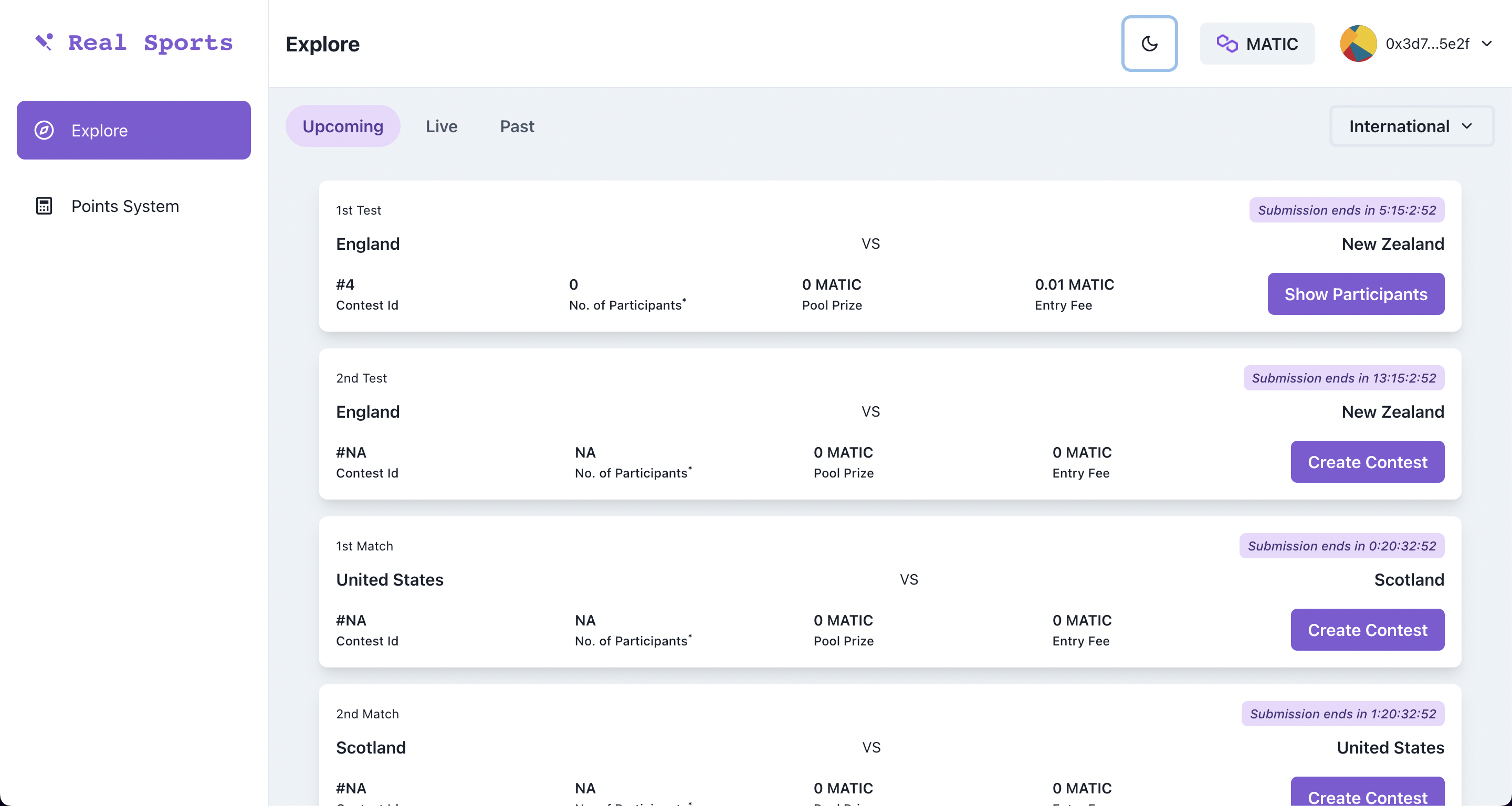Click the Real Sports cricket logo icon
Screen dimensions: 1512x806
coord(44,41)
